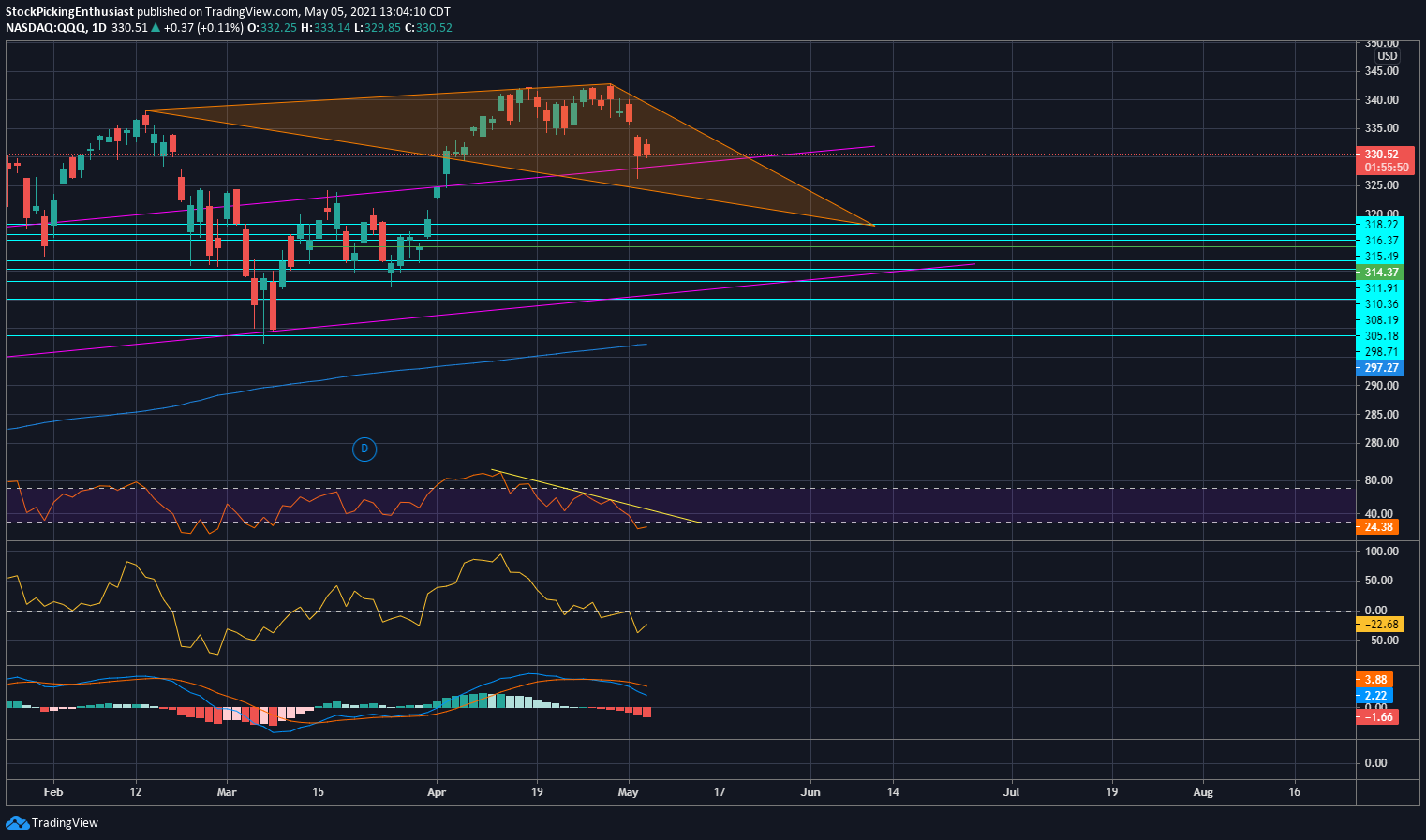Click the orange 3.88 MACD signal label
This screenshot has width=1426, height=840.
pyautogui.click(x=1374, y=680)
